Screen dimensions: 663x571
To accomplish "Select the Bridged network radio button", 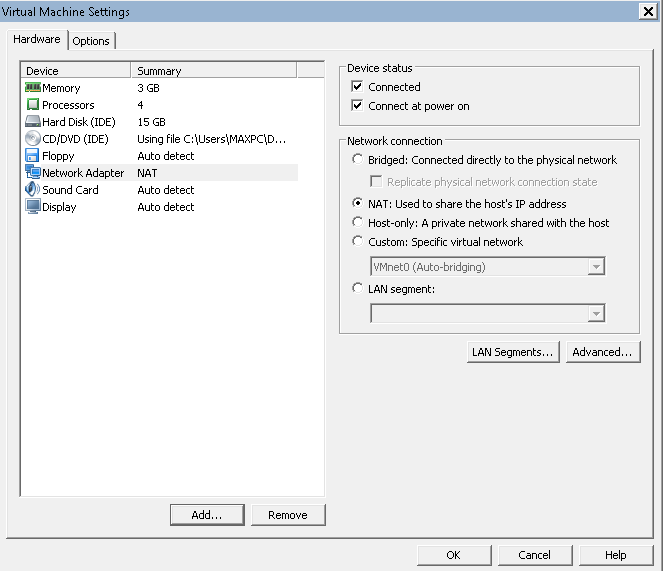I will [358, 160].
